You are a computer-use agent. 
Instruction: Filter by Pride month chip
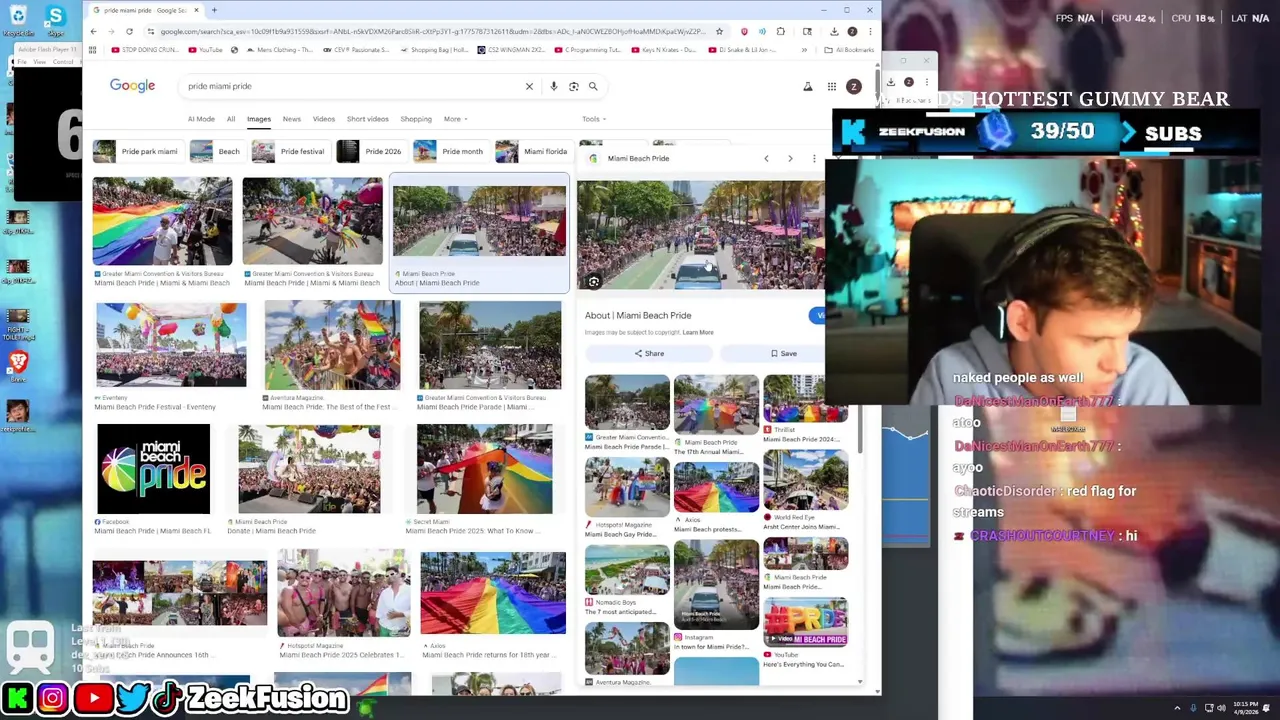click(x=450, y=151)
